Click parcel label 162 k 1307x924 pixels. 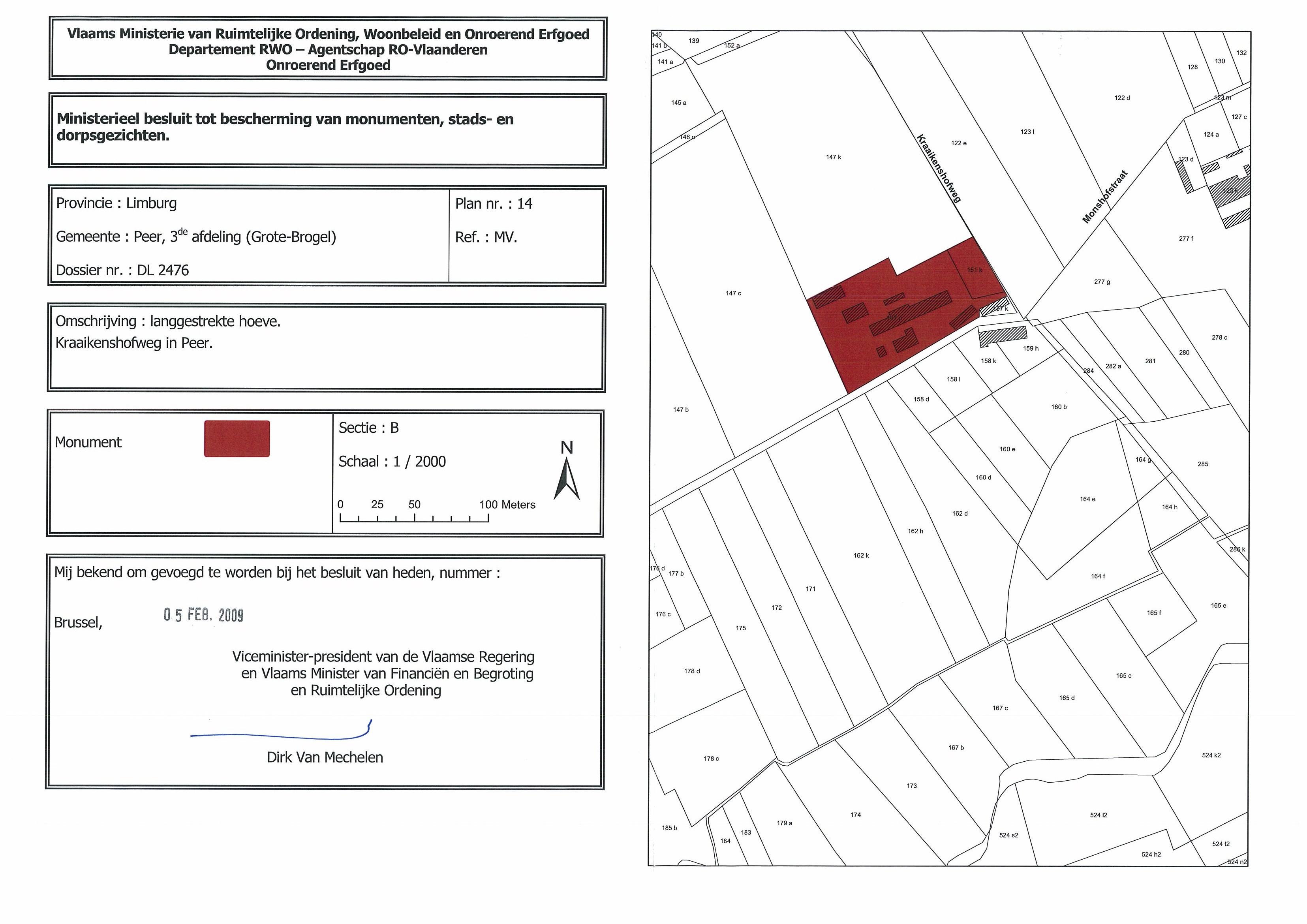point(861,555)
